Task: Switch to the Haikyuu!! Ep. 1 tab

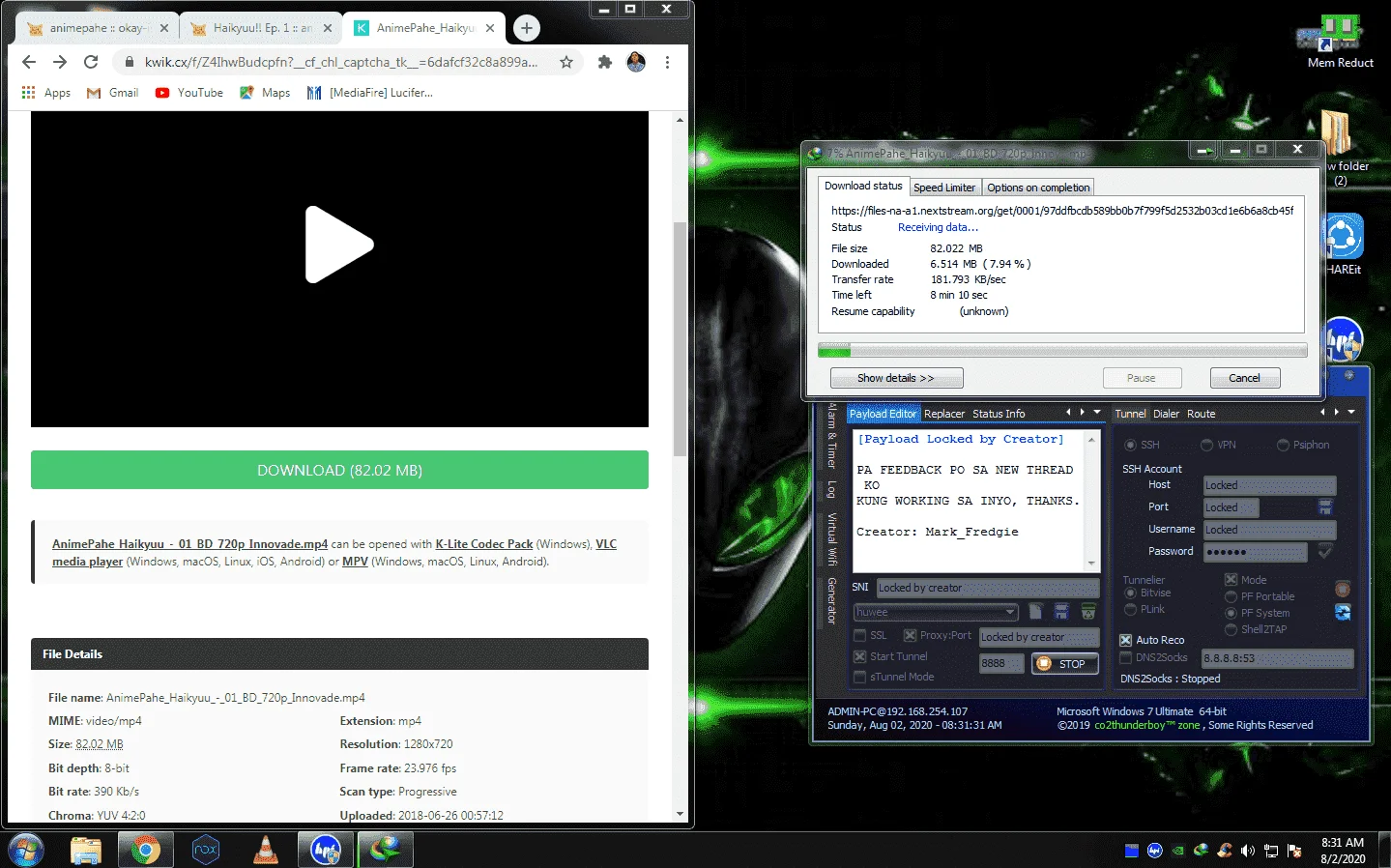Action: [x=261, y=28]
